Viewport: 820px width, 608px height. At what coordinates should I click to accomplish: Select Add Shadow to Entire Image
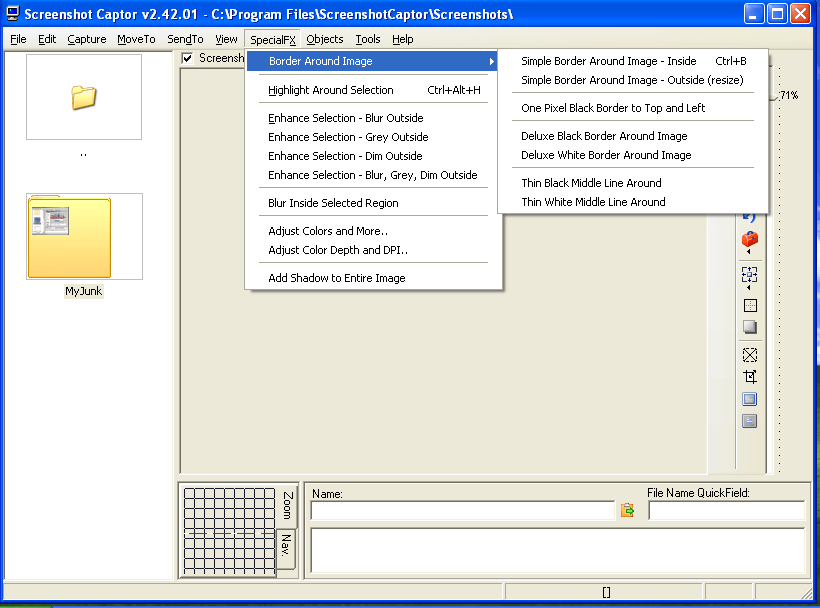coord(336,278)
